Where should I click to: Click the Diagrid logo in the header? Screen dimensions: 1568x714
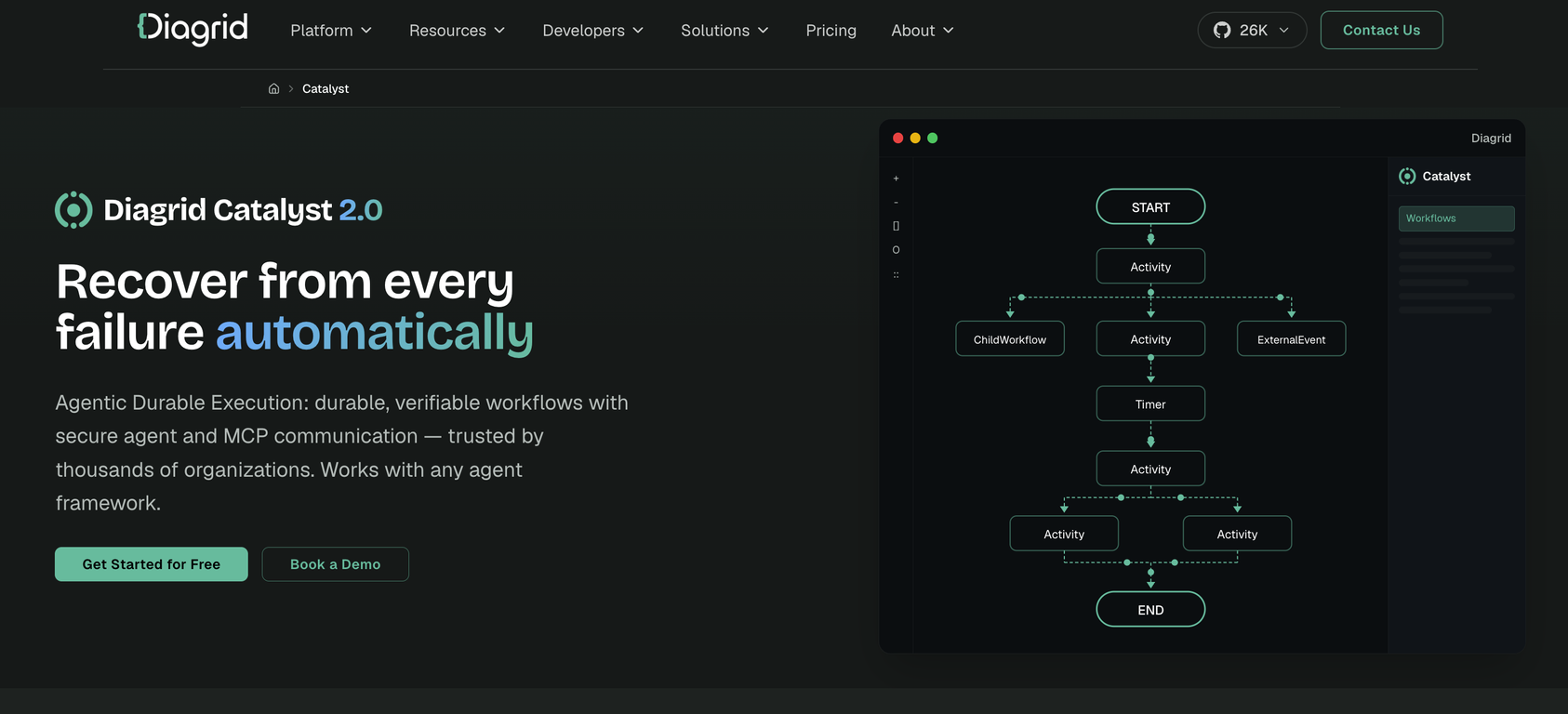pyautogui.click(x=193, y=29)
